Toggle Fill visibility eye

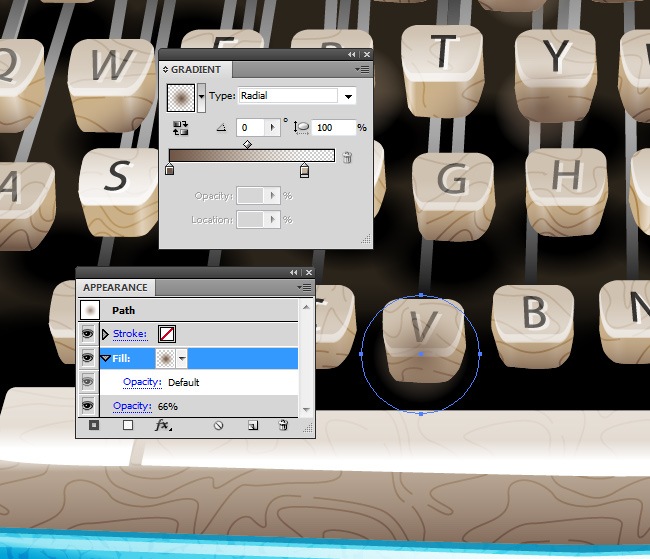click(87, 358)
